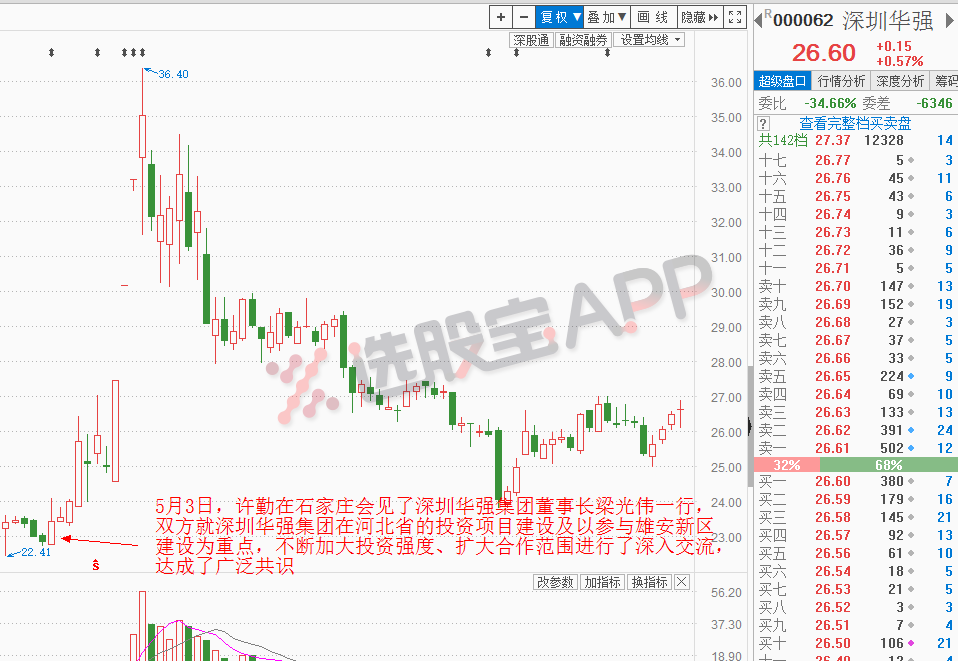Click the 十七 price 26.77

click(x=833, y=160)
